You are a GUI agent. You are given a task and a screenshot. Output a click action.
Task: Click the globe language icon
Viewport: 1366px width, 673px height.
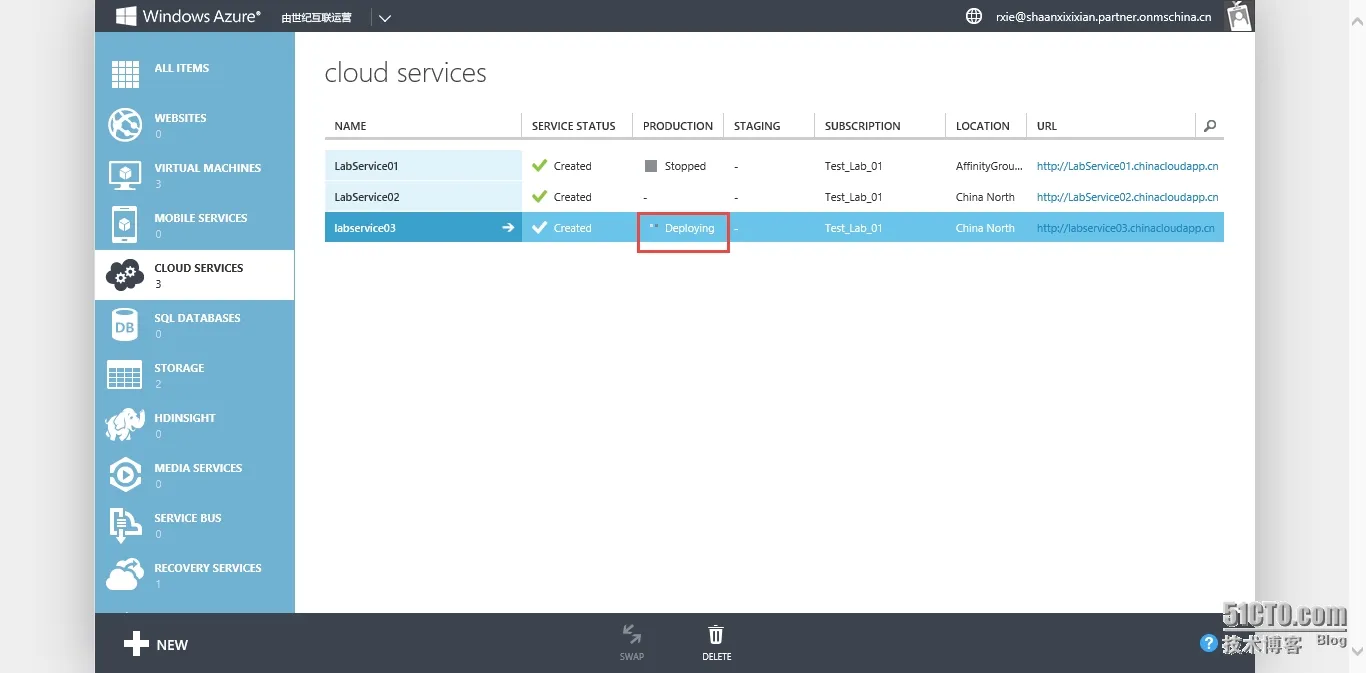(x=974, y=16)
